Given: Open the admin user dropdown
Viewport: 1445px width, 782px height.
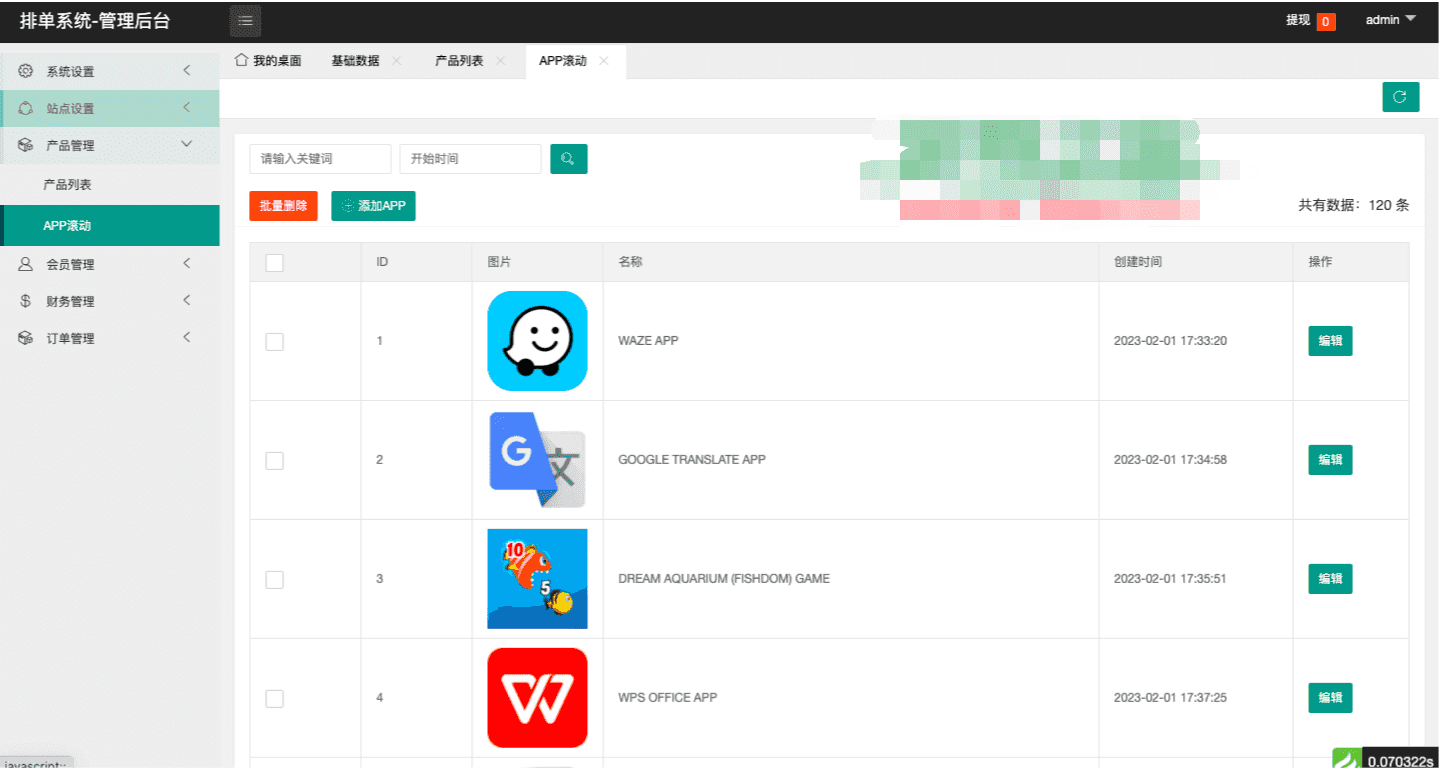Looking at the screenshot, I should pos(1390,20).
